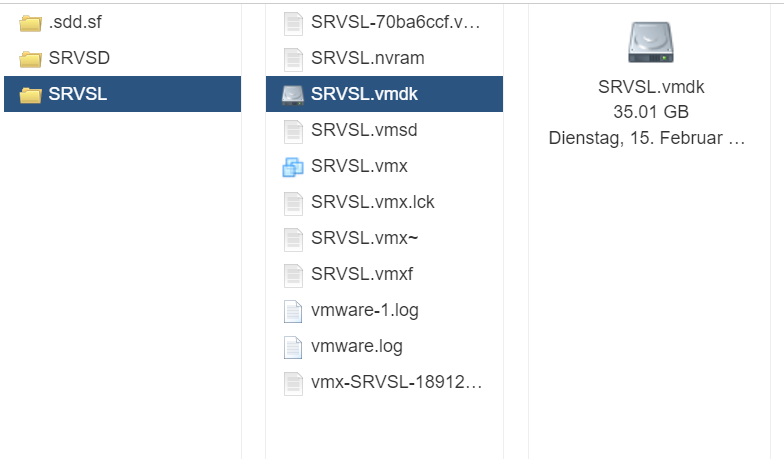Select the SRVSL folder entry

pyautogui.click(x=77, y=95)
